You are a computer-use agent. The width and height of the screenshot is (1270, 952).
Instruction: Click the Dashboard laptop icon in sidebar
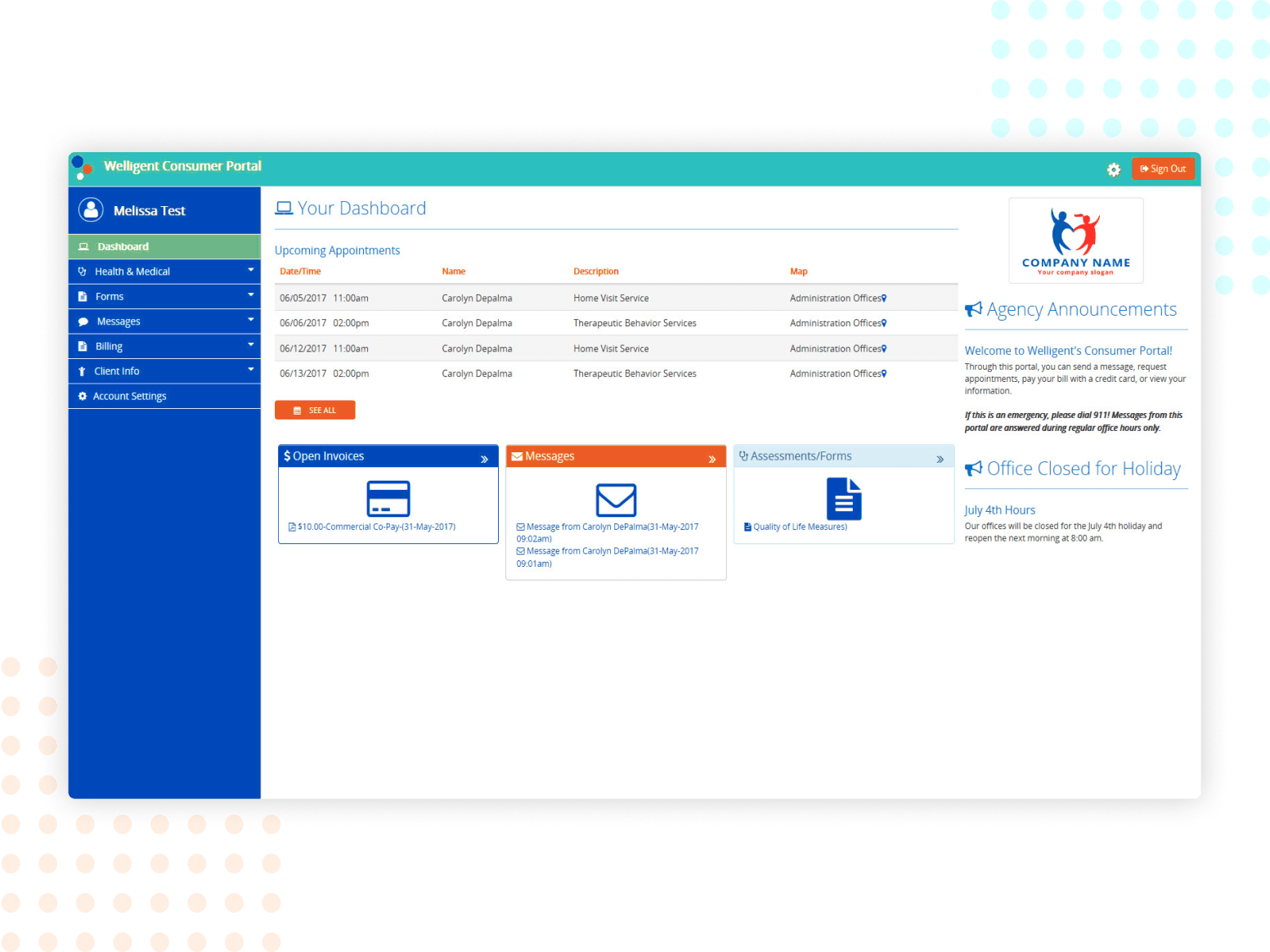83,246
